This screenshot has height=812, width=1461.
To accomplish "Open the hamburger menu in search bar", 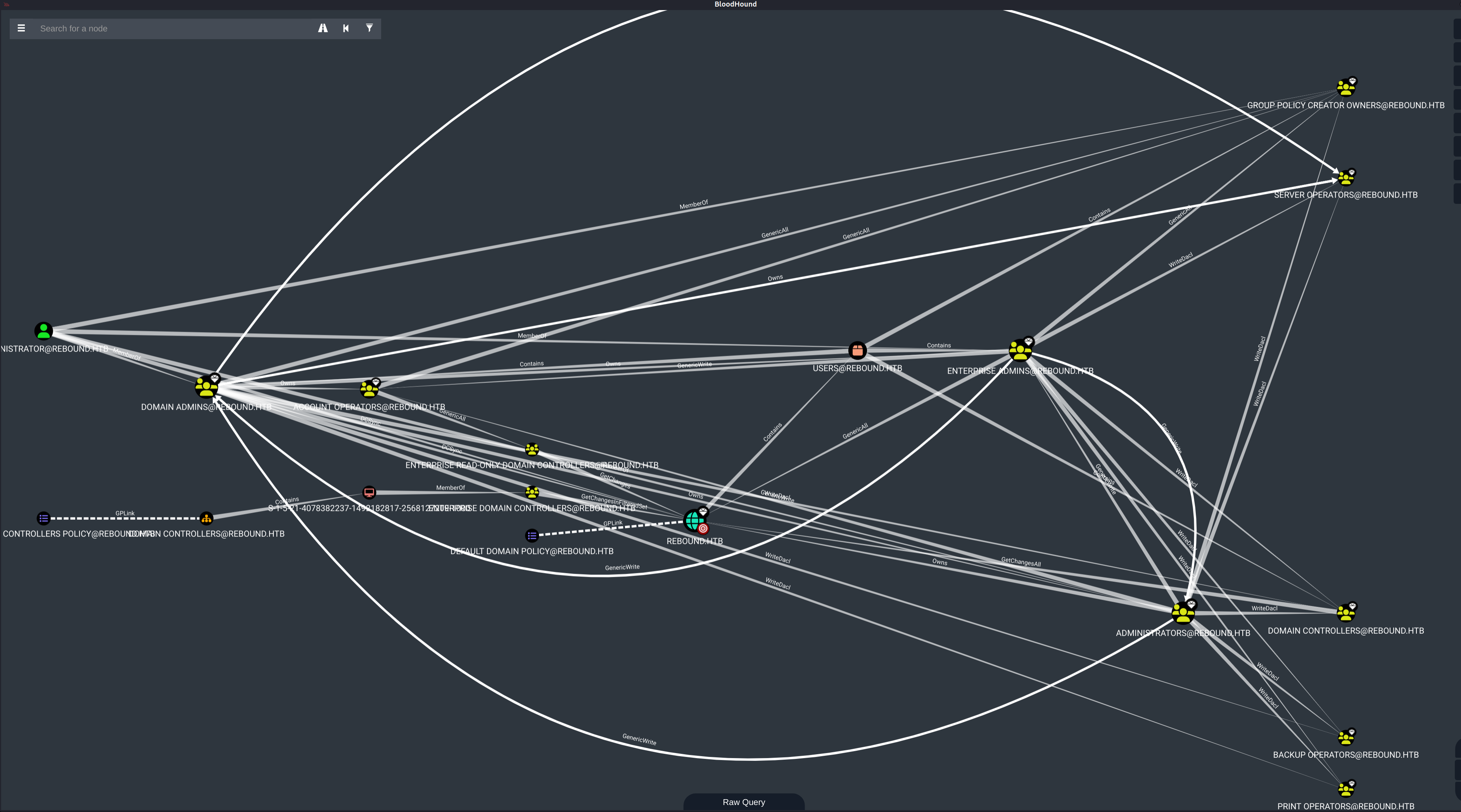I will [21, 28].
